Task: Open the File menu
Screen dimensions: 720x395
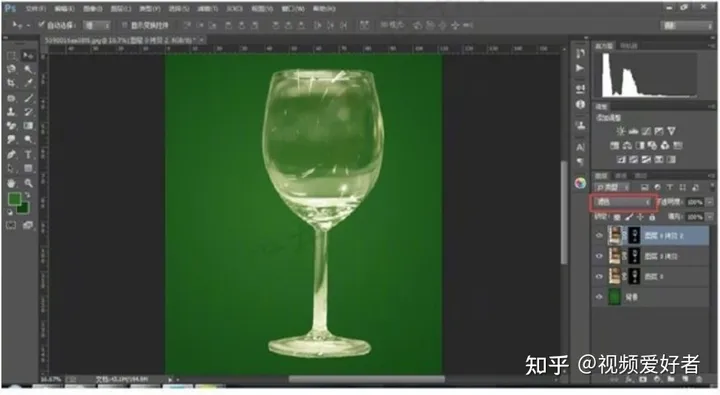Action: 35,8
